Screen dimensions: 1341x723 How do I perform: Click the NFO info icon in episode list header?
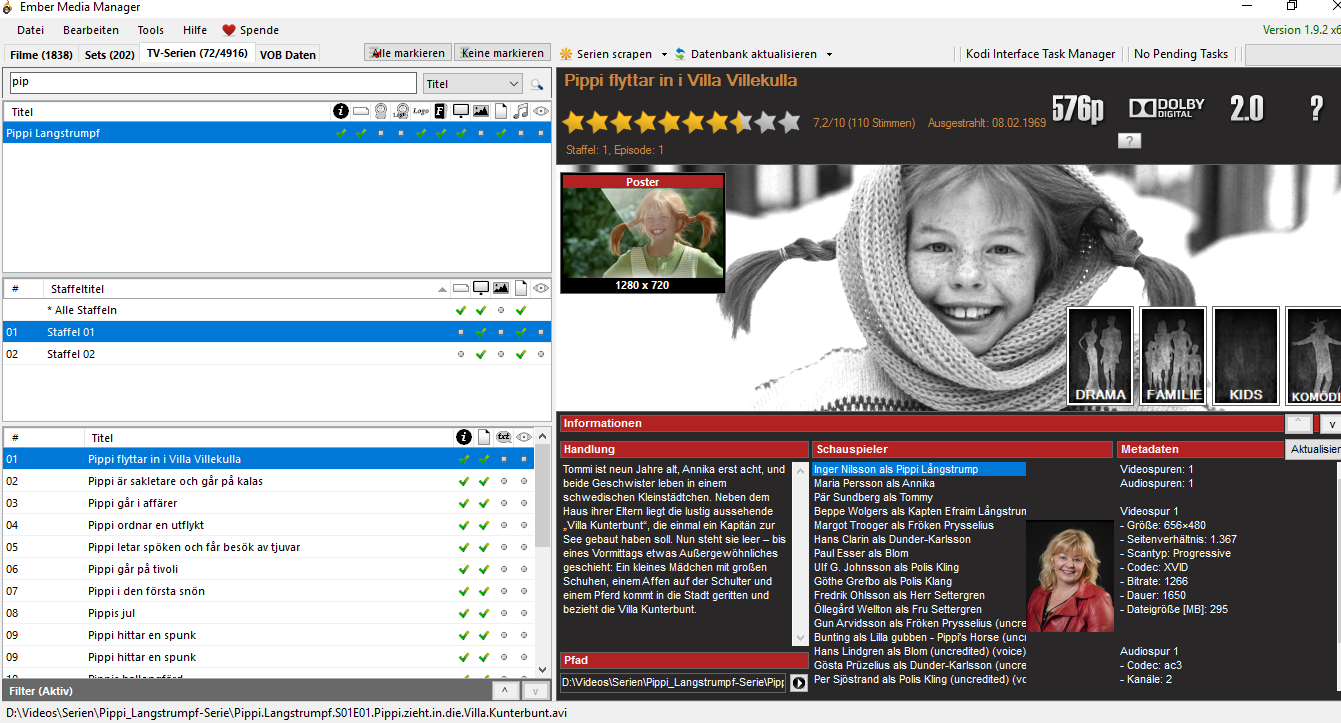pyautogui.click(x=463, y=437)
